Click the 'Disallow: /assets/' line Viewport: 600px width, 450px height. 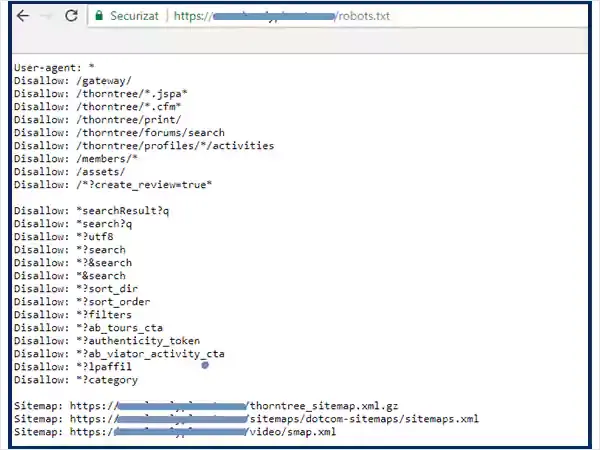70,172
